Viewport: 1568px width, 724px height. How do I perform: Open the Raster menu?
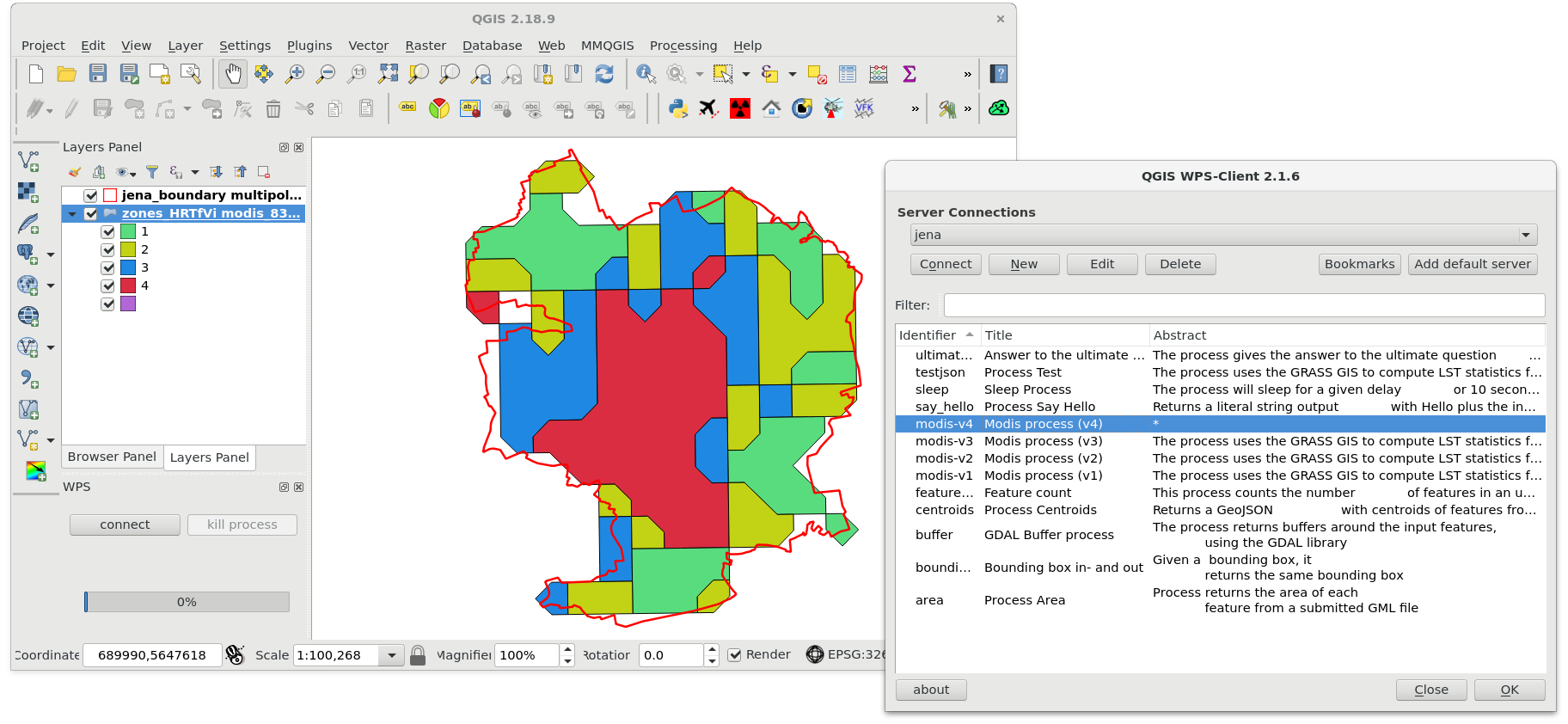coord(426,46)
